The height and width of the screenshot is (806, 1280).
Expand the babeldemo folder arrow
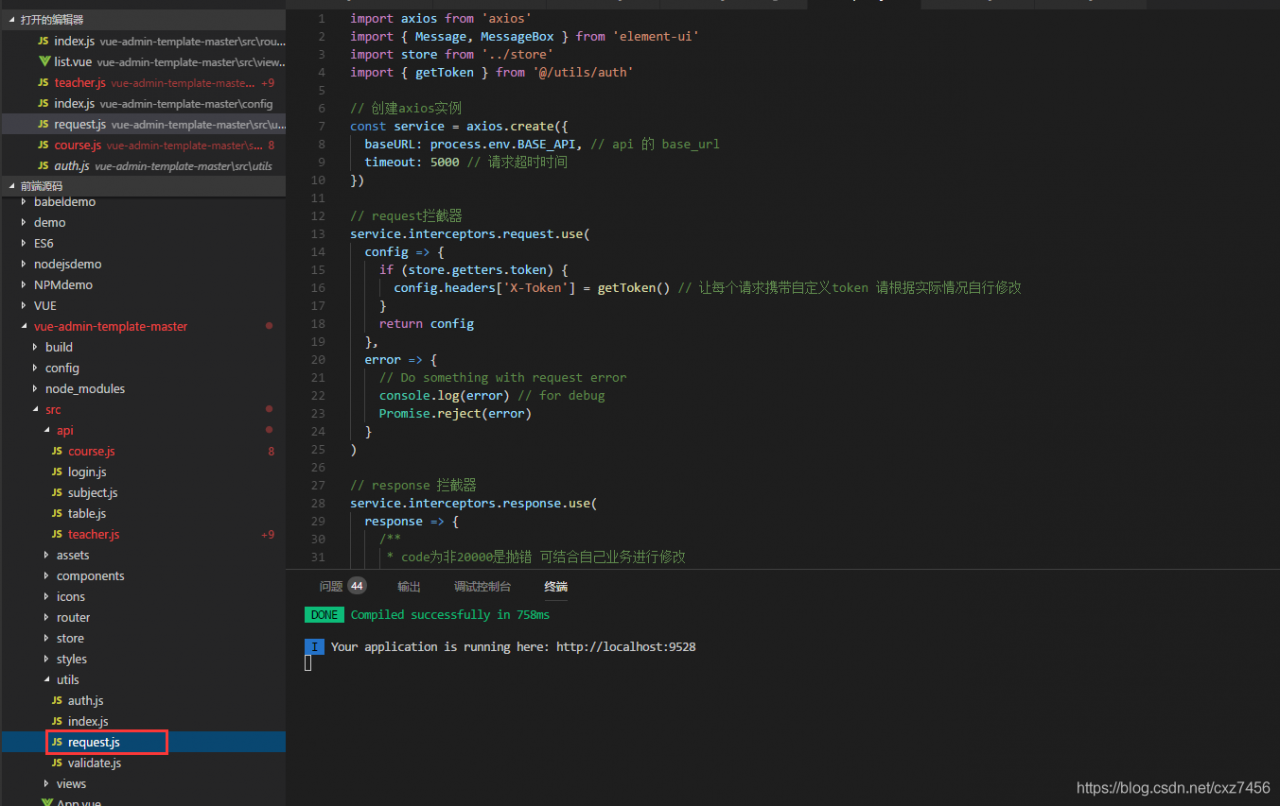pyautogui.click(x=24, y=202)
